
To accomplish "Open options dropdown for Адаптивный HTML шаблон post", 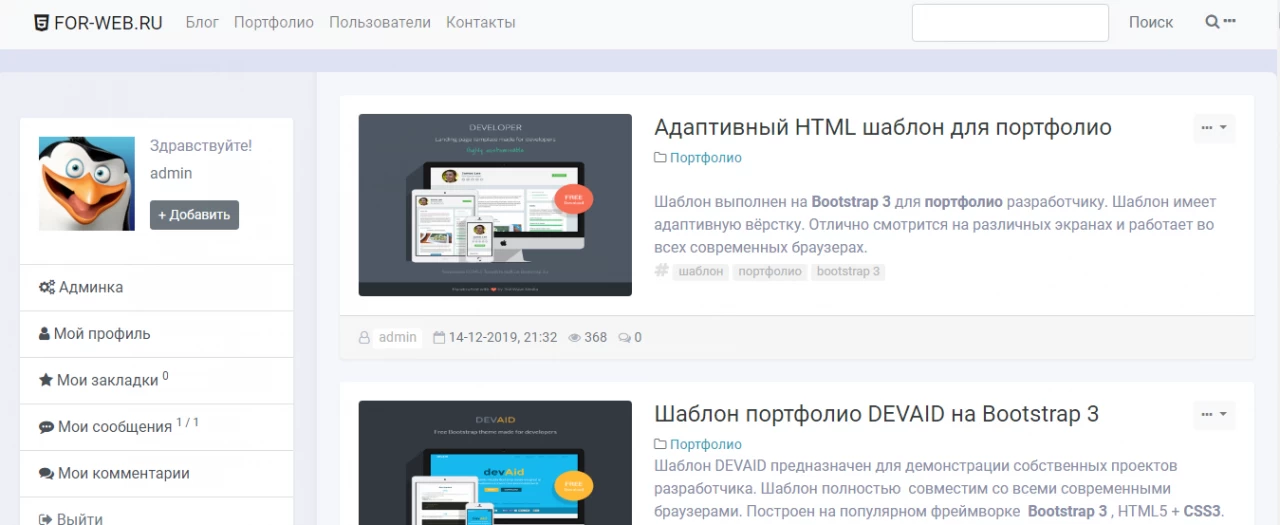I will 1214,128.
